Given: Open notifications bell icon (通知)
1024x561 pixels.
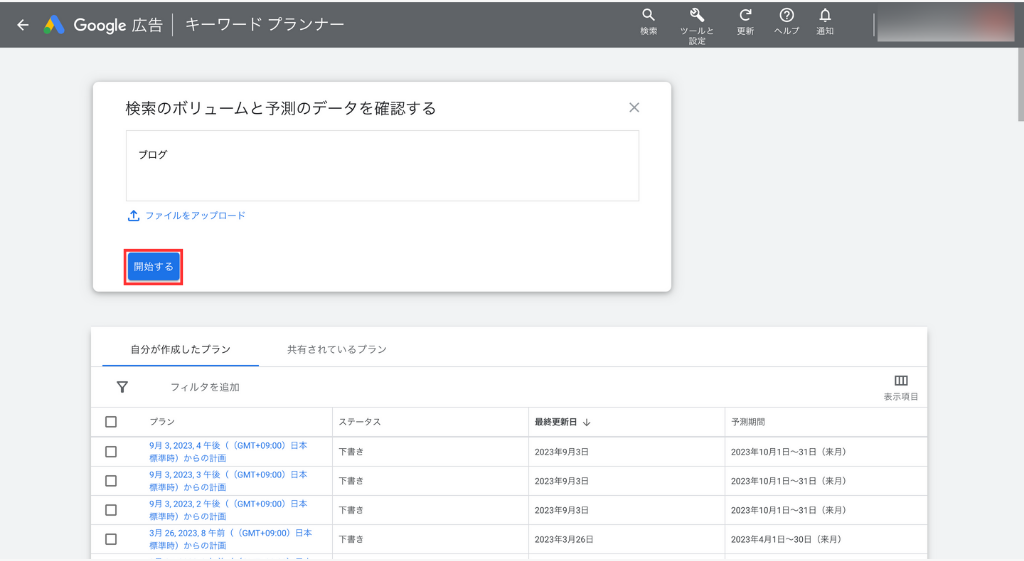Looking at the screenshot, I should coord(825,16).
